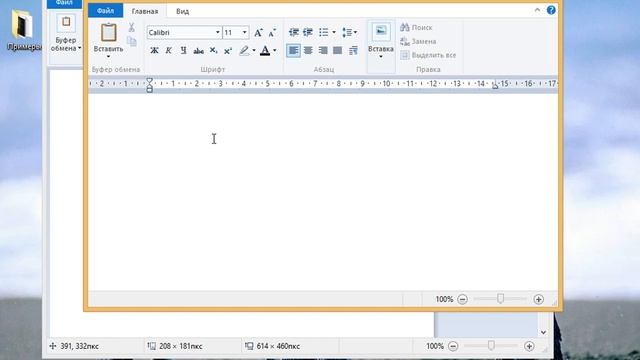This screenshot has height=360, width=640.
Task: Toggle italic formatting (К)
Action: 169,51
